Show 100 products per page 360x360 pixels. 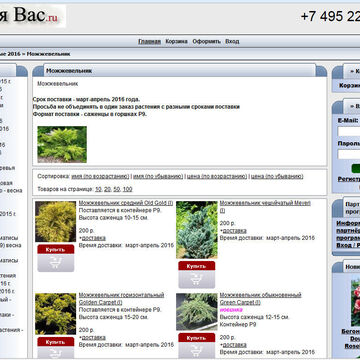[x=127, y=189]
